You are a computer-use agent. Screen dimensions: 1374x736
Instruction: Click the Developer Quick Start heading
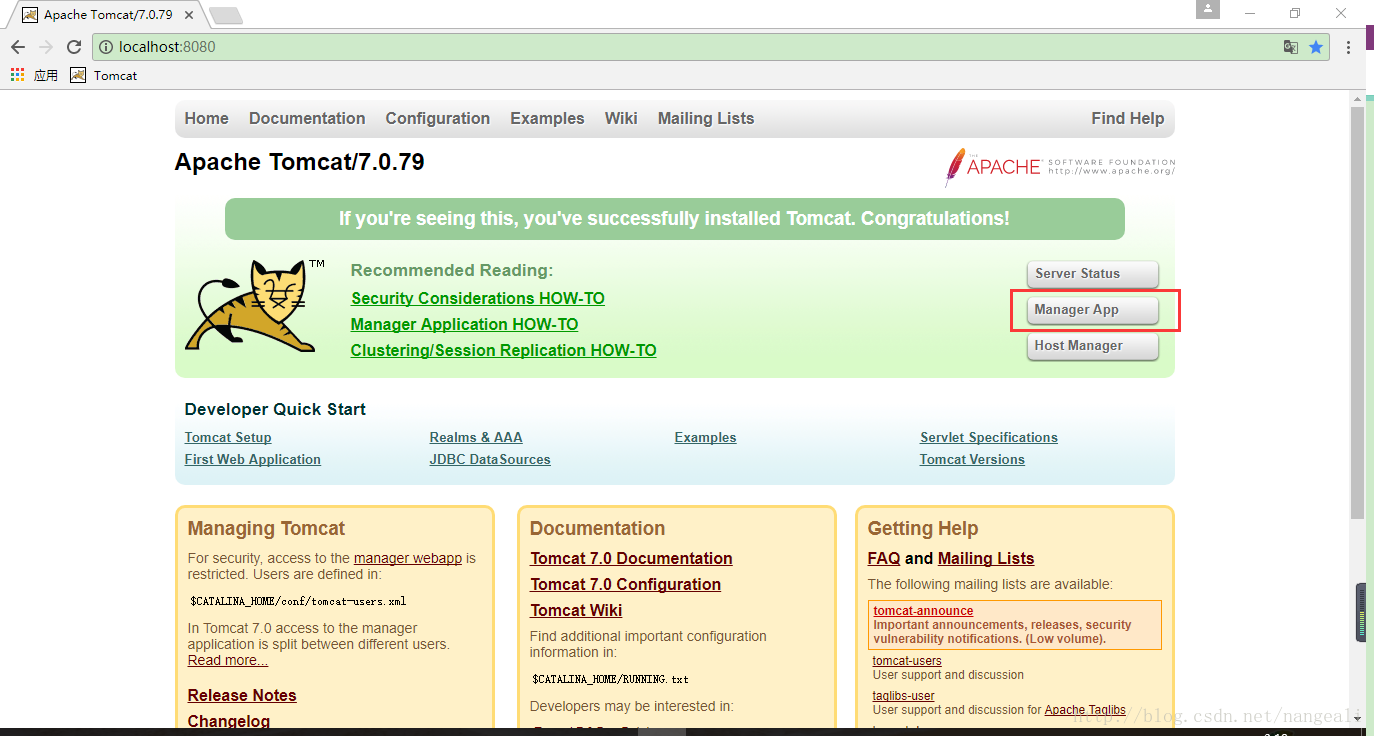pyautogui.click(x=275, y=409)
